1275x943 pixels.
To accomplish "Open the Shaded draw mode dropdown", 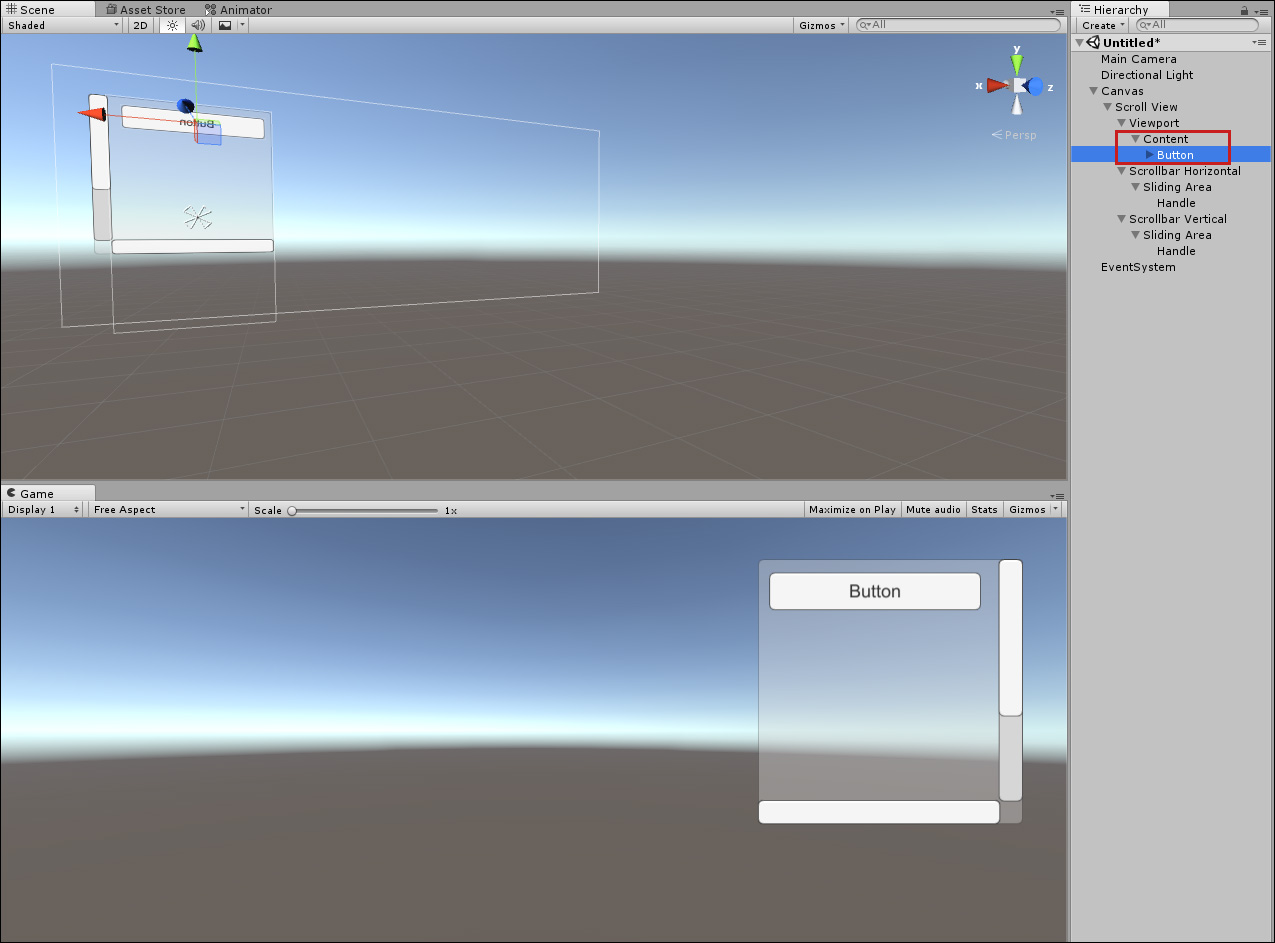I will click(x=62, y=25).
